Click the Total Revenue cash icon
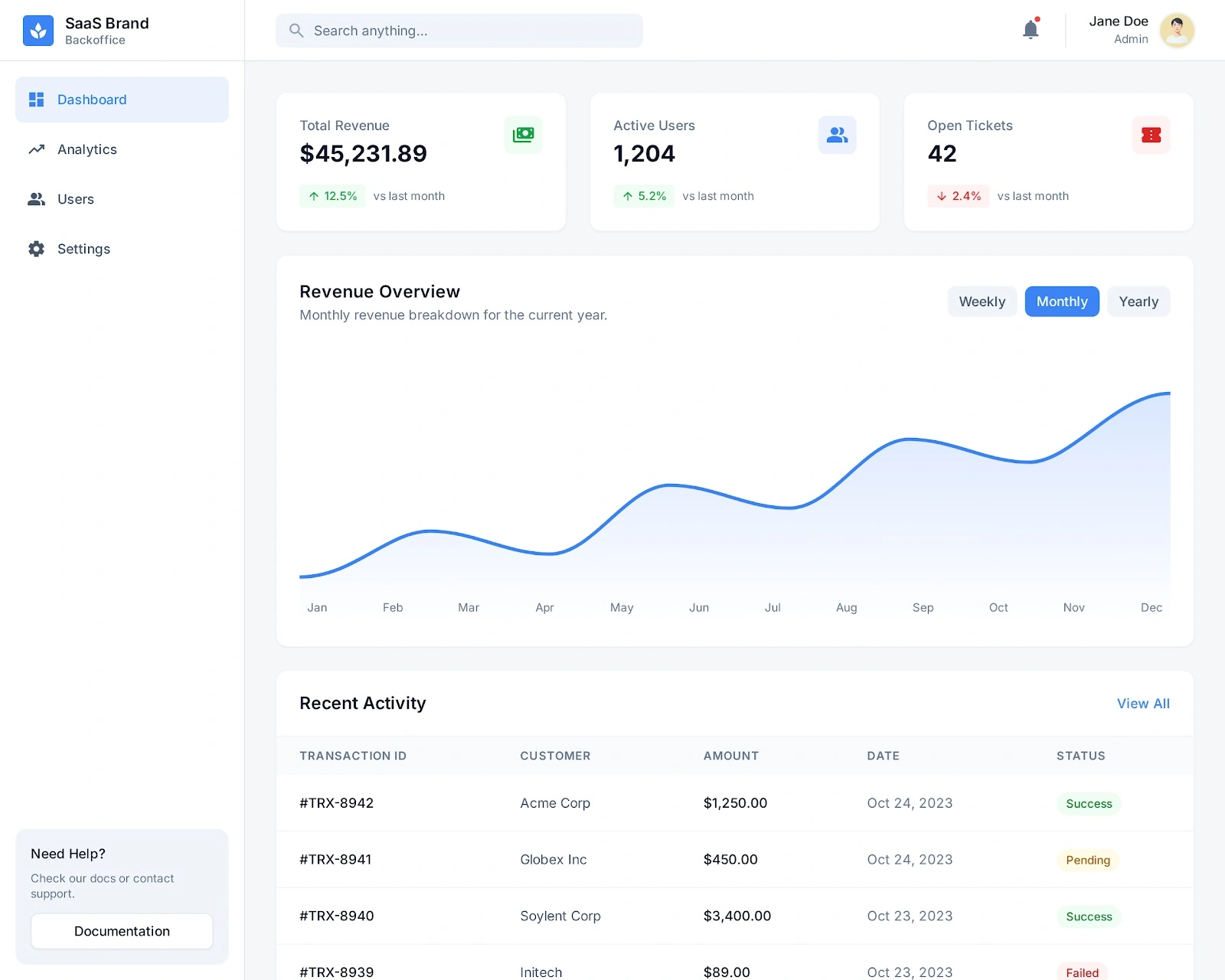1225x980 pixels. coord(523,135)
